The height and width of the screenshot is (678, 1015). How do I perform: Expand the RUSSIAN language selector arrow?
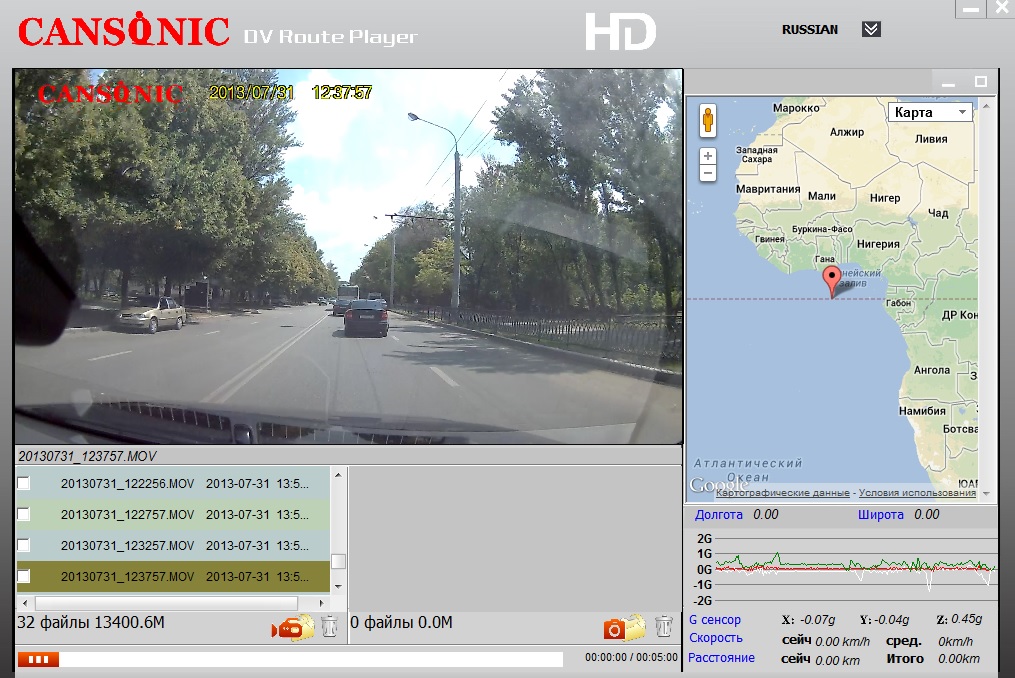tap(871, 29)
